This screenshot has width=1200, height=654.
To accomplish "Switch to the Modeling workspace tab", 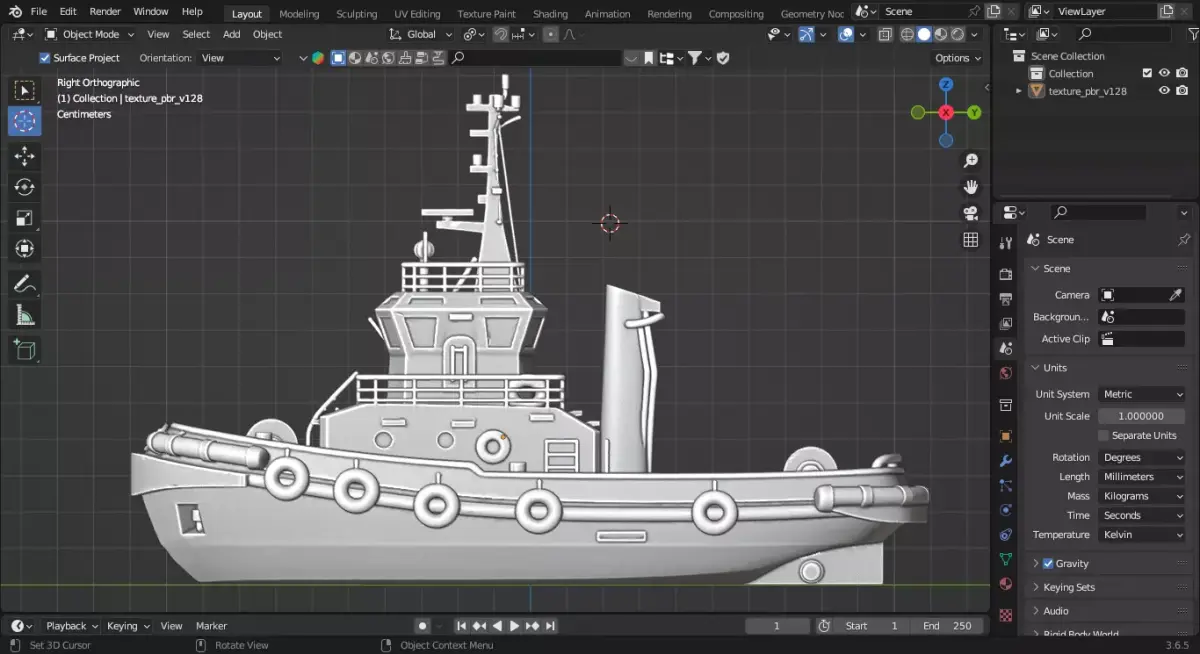I will [x=299, y=14].
